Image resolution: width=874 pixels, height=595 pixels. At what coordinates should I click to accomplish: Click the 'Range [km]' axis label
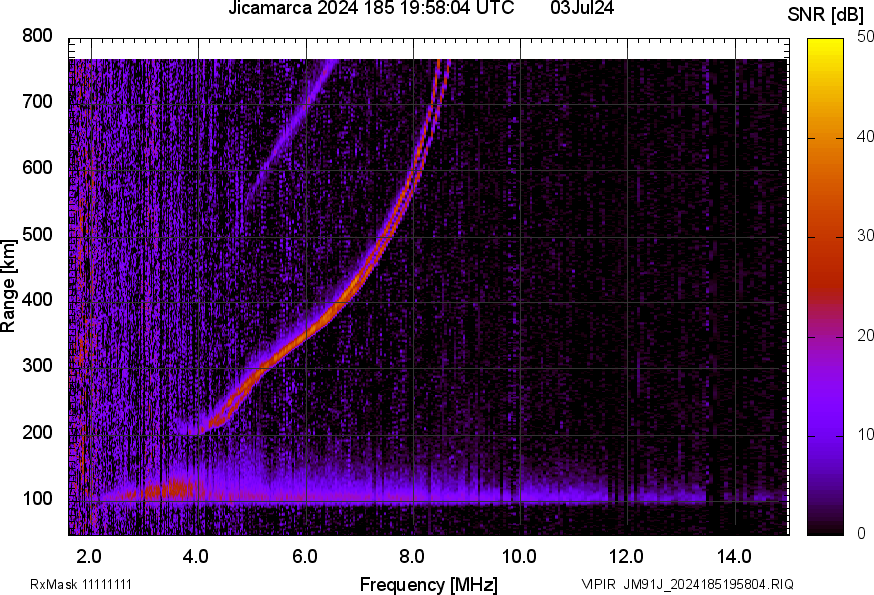click(8, 286)
